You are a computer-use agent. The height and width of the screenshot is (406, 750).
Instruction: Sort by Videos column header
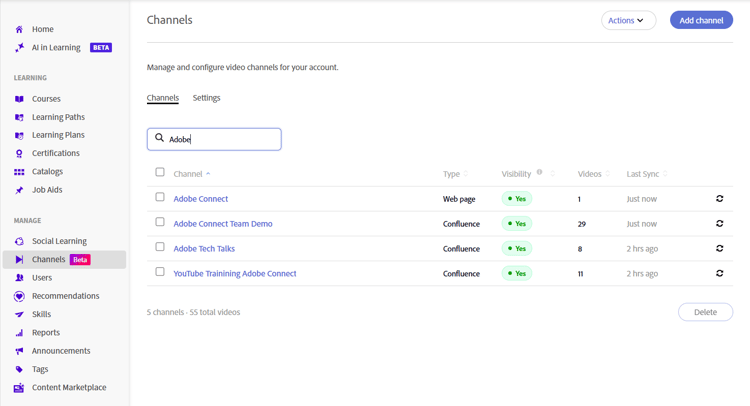594,174
